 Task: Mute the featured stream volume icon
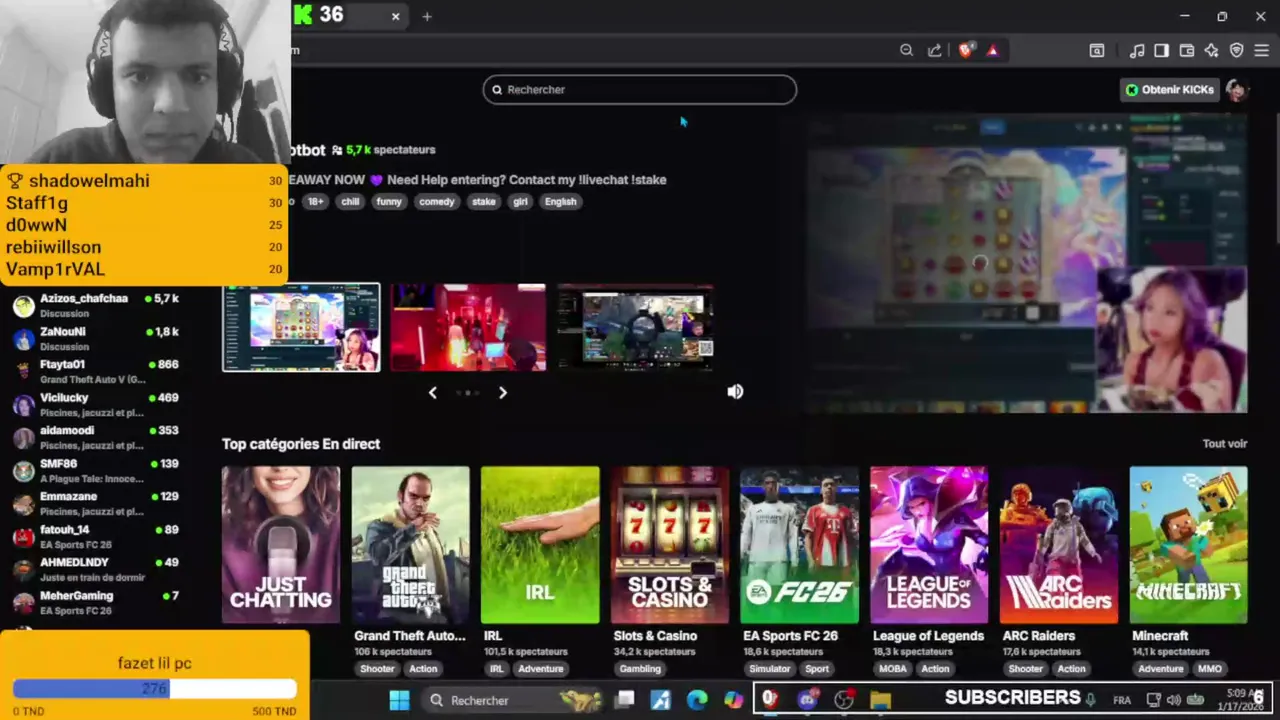coord(735,392)
